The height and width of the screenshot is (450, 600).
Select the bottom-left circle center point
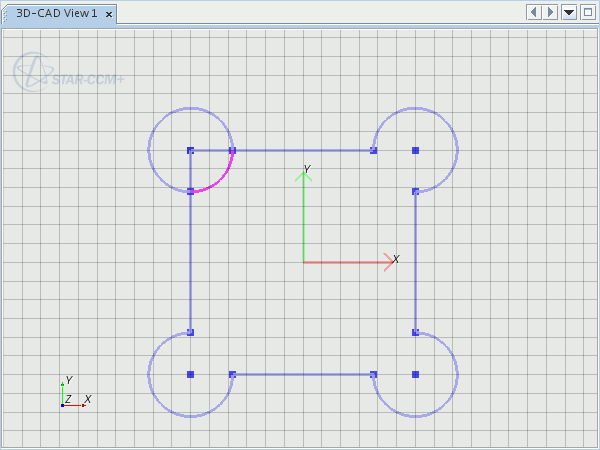coord(190,374)
